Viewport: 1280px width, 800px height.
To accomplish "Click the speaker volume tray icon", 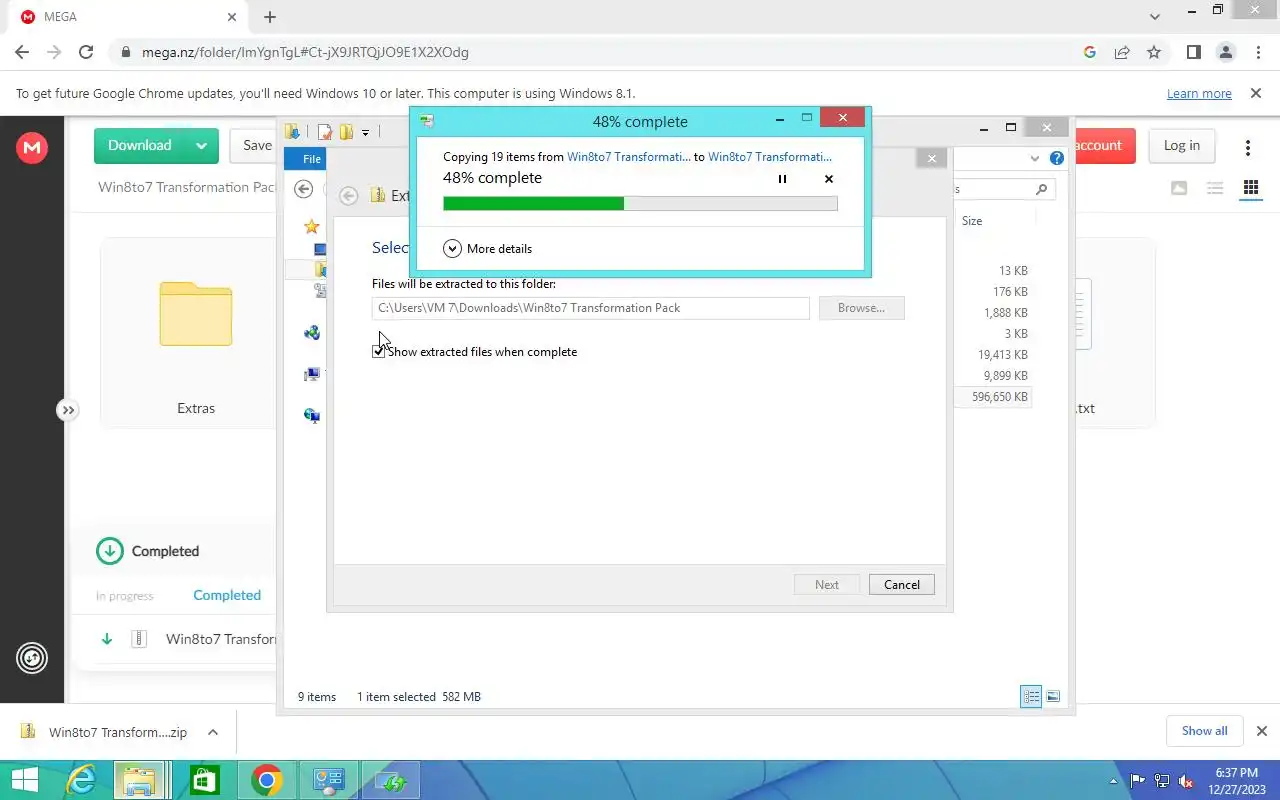I will [x=1185, y=781].
